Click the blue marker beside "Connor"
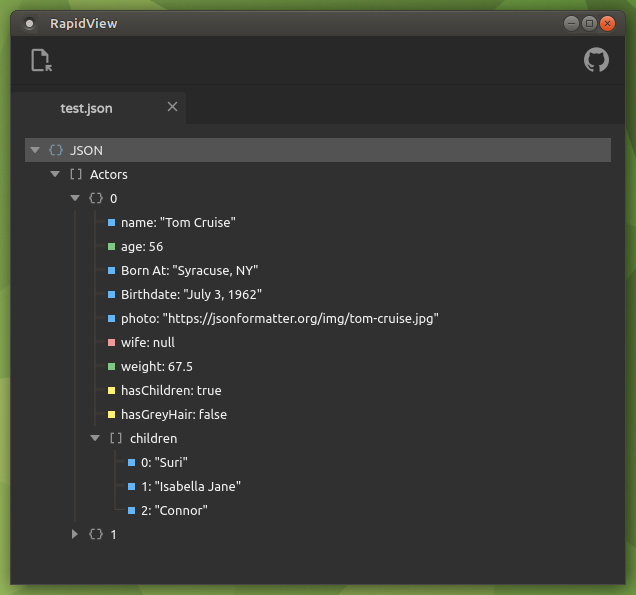The width and height of the screenshot is (636, 595). pos(131,510)
